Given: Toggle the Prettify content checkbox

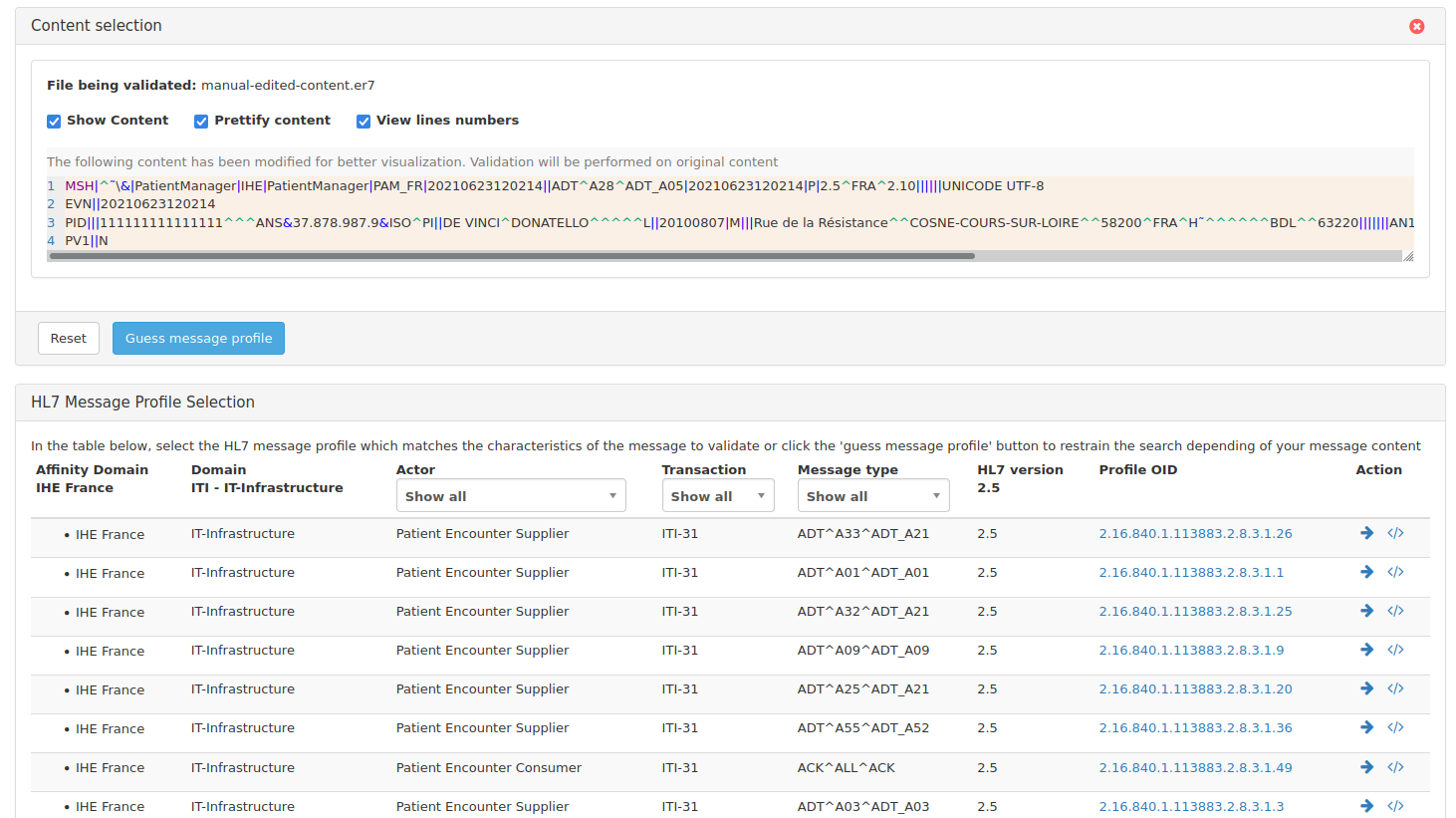Looking at the screenshot, I should click(x=201, y=122).
